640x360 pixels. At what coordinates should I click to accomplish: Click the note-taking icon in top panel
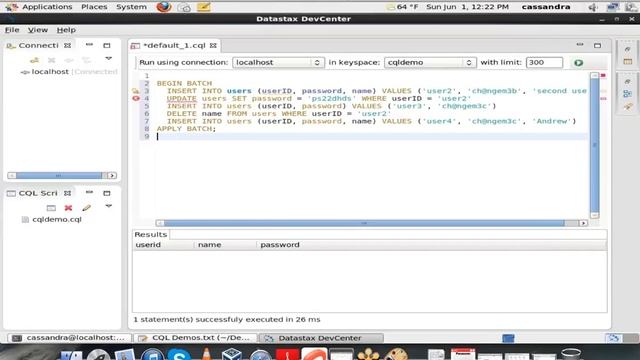coord(203,7)
